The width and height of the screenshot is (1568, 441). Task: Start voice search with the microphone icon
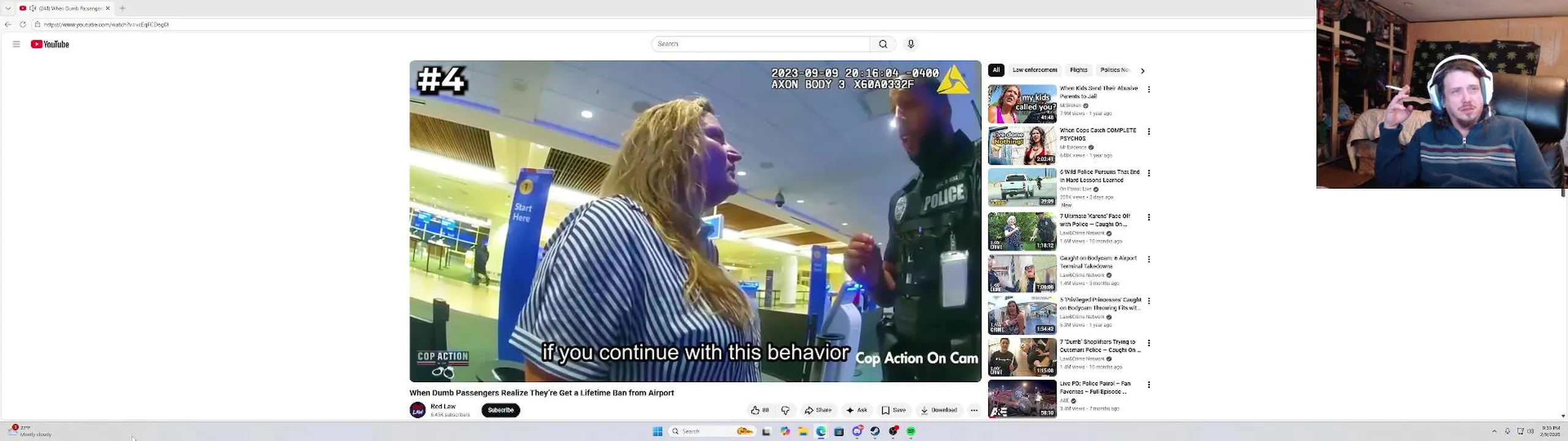coord(911,44)
